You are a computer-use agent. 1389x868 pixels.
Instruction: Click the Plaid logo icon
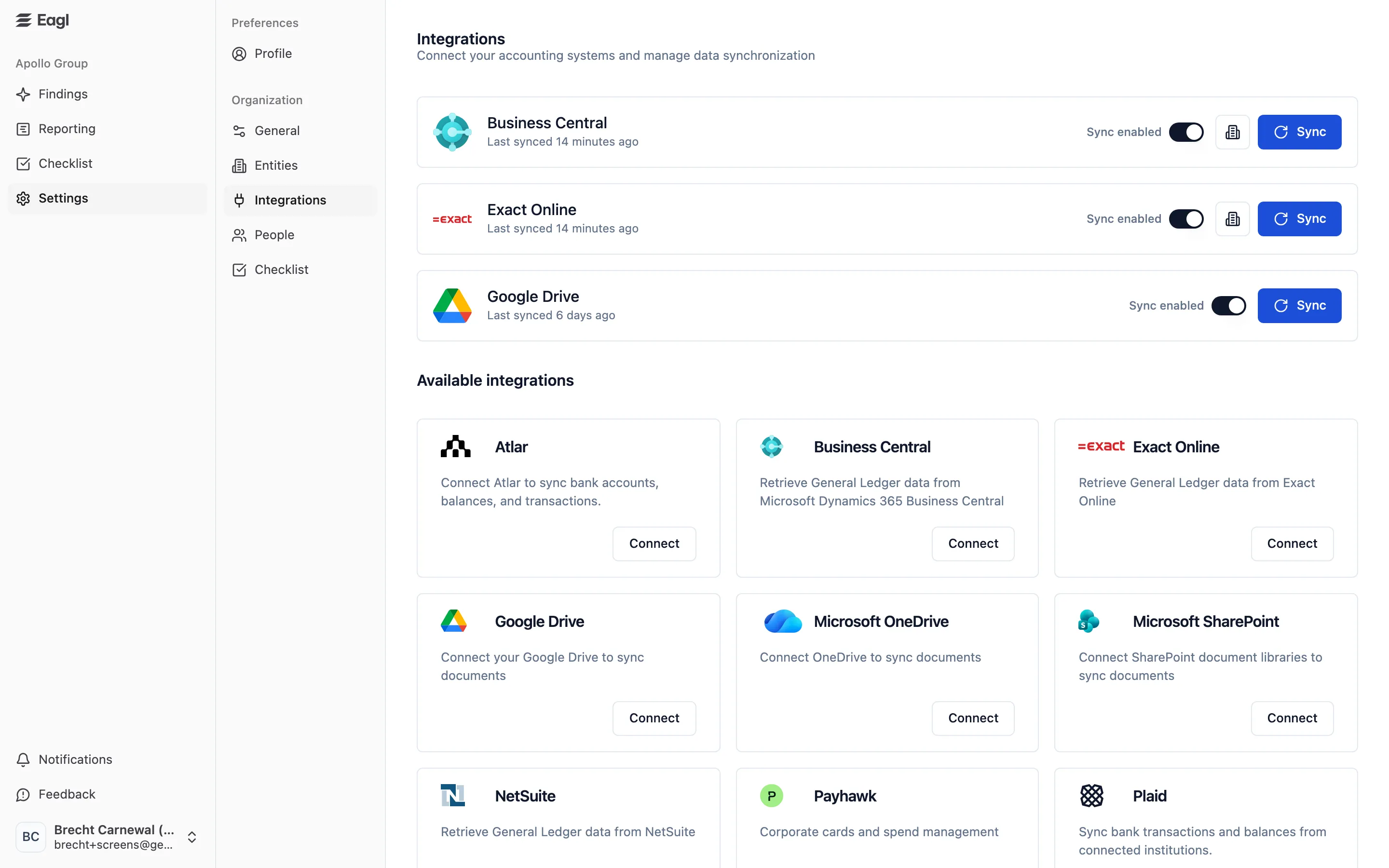tap(1092, 796)
